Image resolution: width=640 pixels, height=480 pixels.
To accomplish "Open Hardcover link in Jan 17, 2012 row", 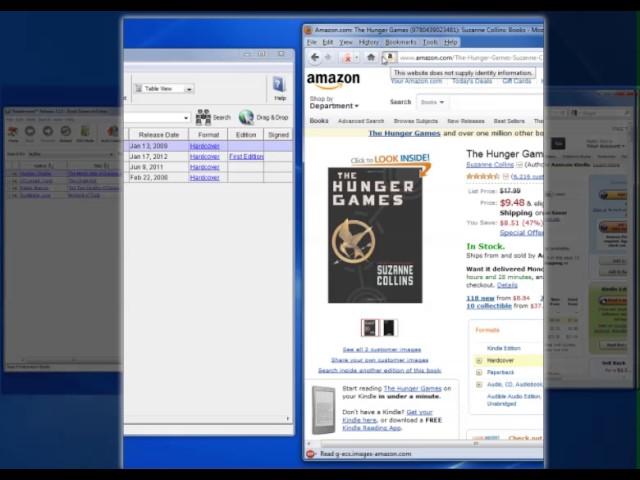I will pyautogui.click(x=204, y=157).
